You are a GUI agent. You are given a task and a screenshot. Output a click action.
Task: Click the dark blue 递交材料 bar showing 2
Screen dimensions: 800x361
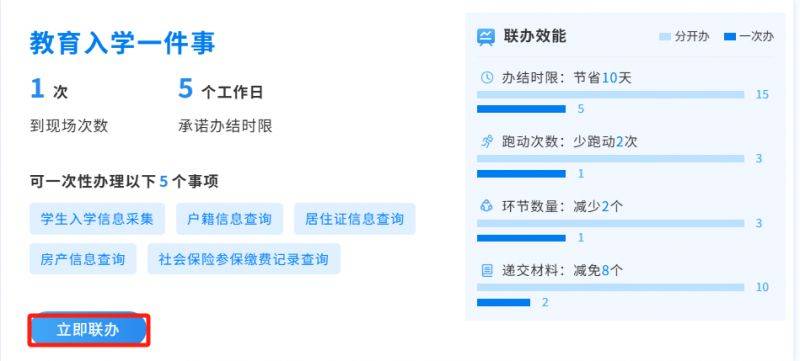[504, 302]
